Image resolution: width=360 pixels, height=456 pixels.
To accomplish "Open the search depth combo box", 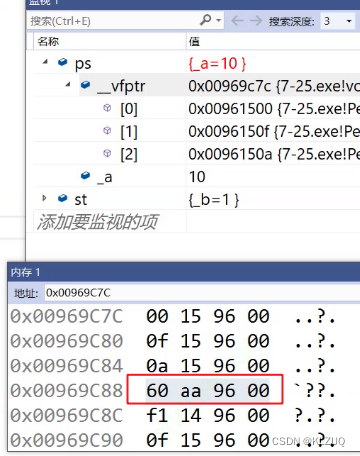I will coord(337,21).
